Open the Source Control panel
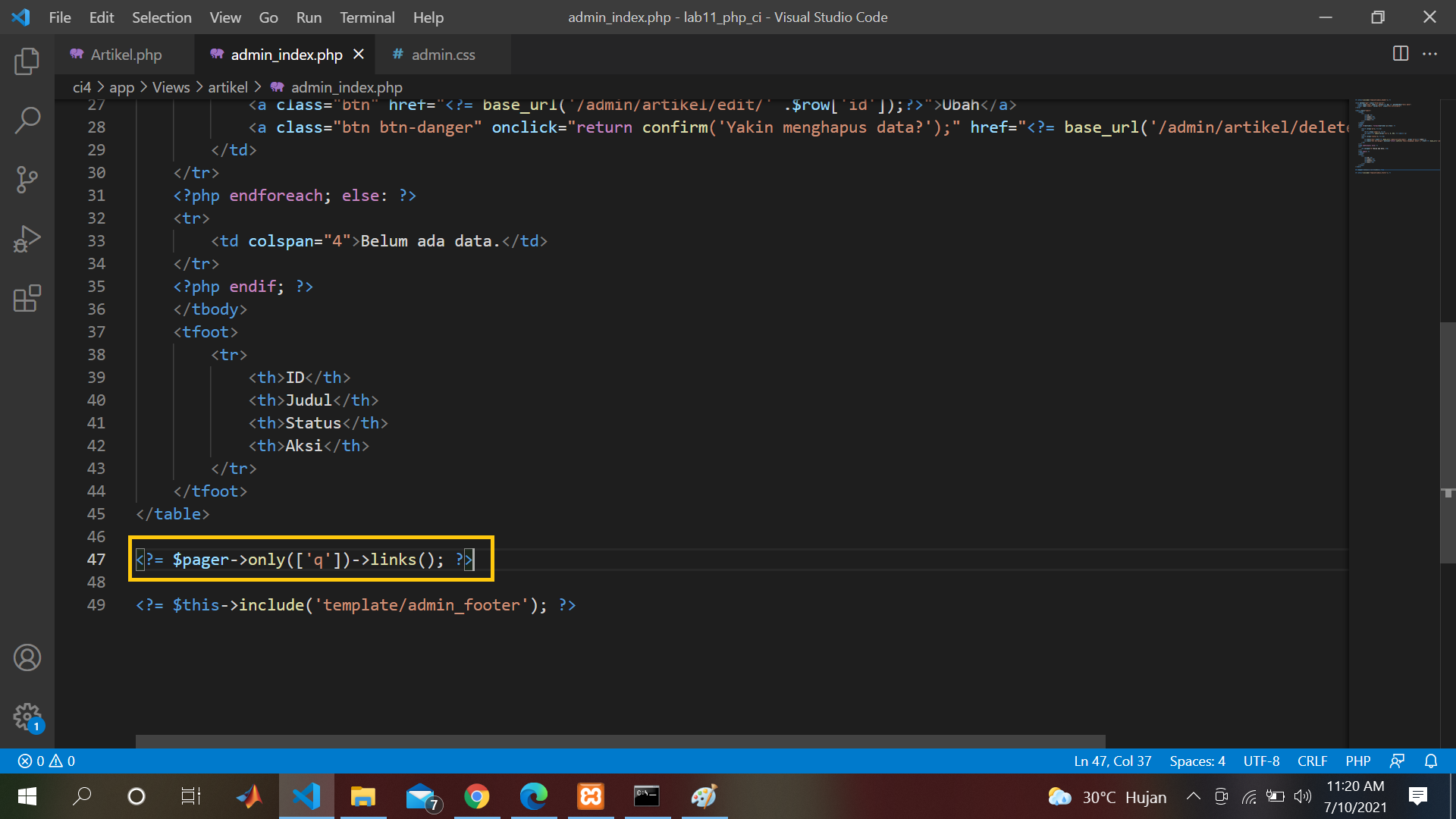 point(27,180)
